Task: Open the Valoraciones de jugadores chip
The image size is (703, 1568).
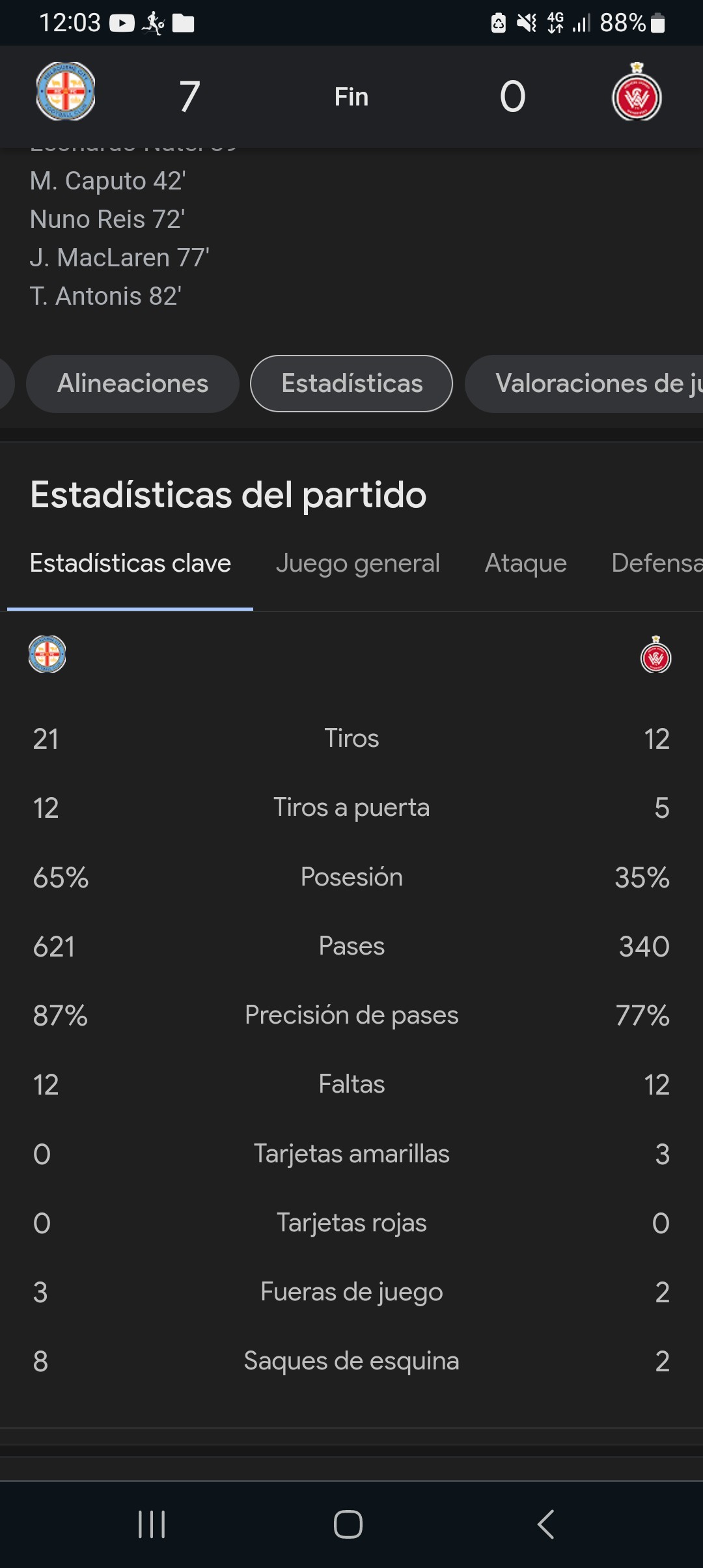Action: pyautogui.click(x=584, y=384)
